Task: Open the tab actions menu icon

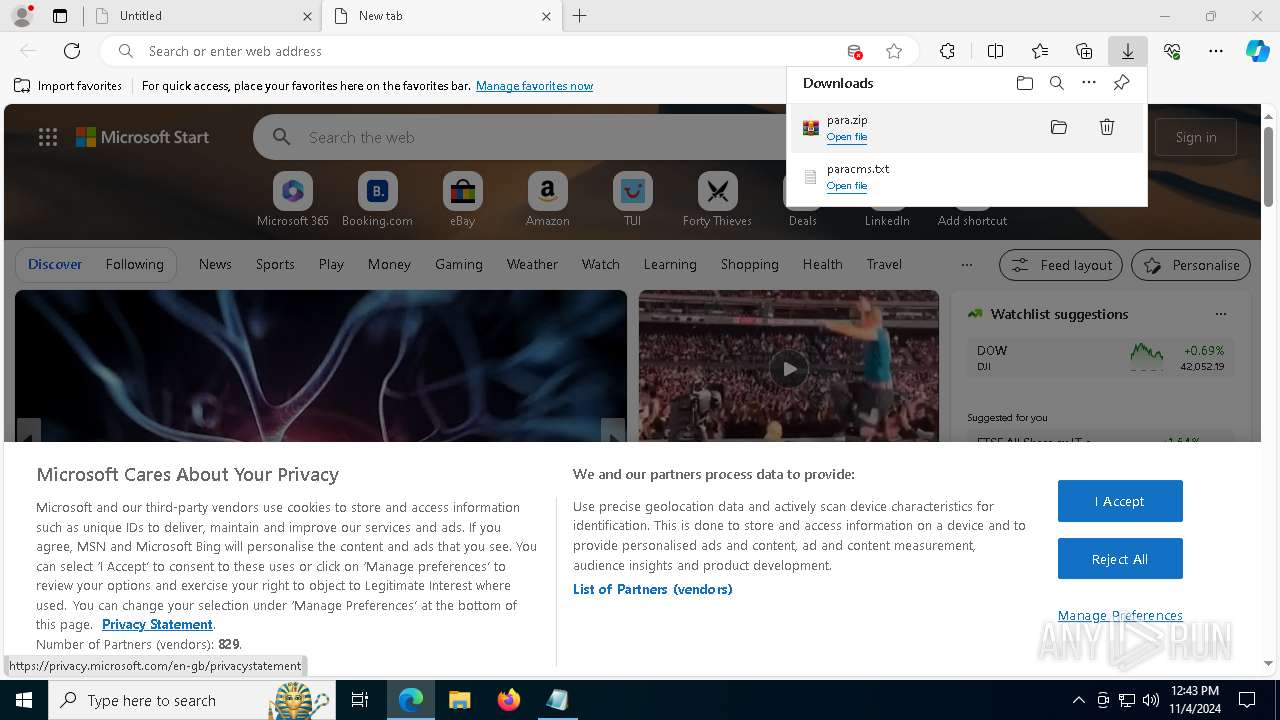Action: click(x=60, y=16)
